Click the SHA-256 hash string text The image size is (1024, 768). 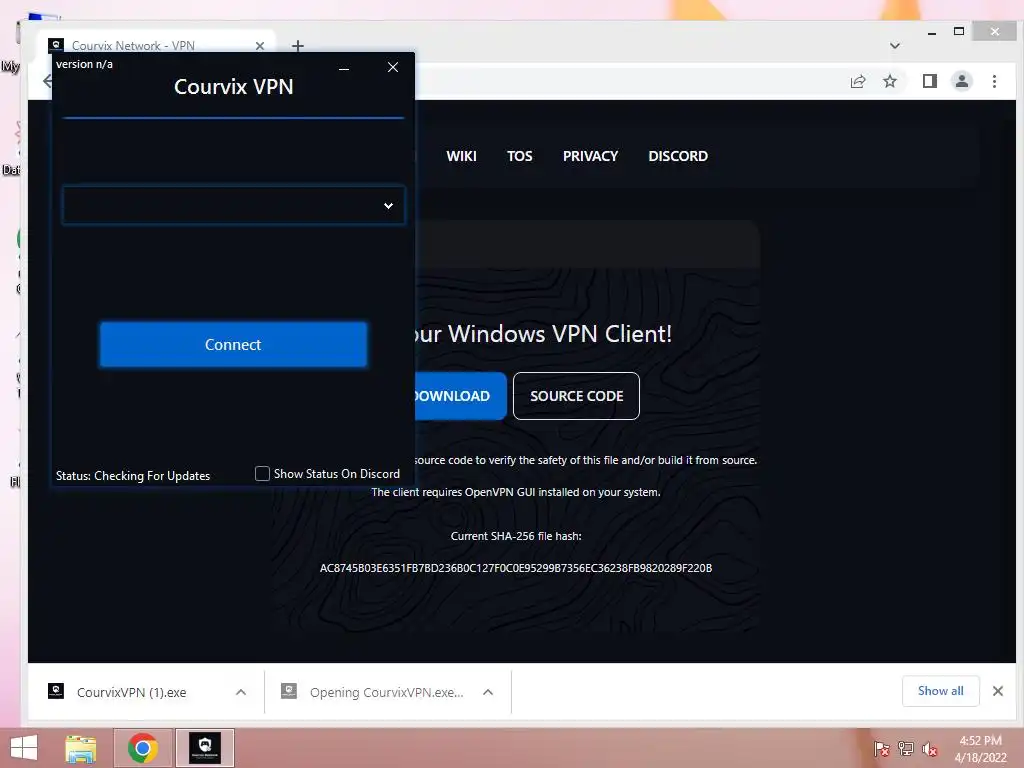pyautogui.click(x=516, y=568)
